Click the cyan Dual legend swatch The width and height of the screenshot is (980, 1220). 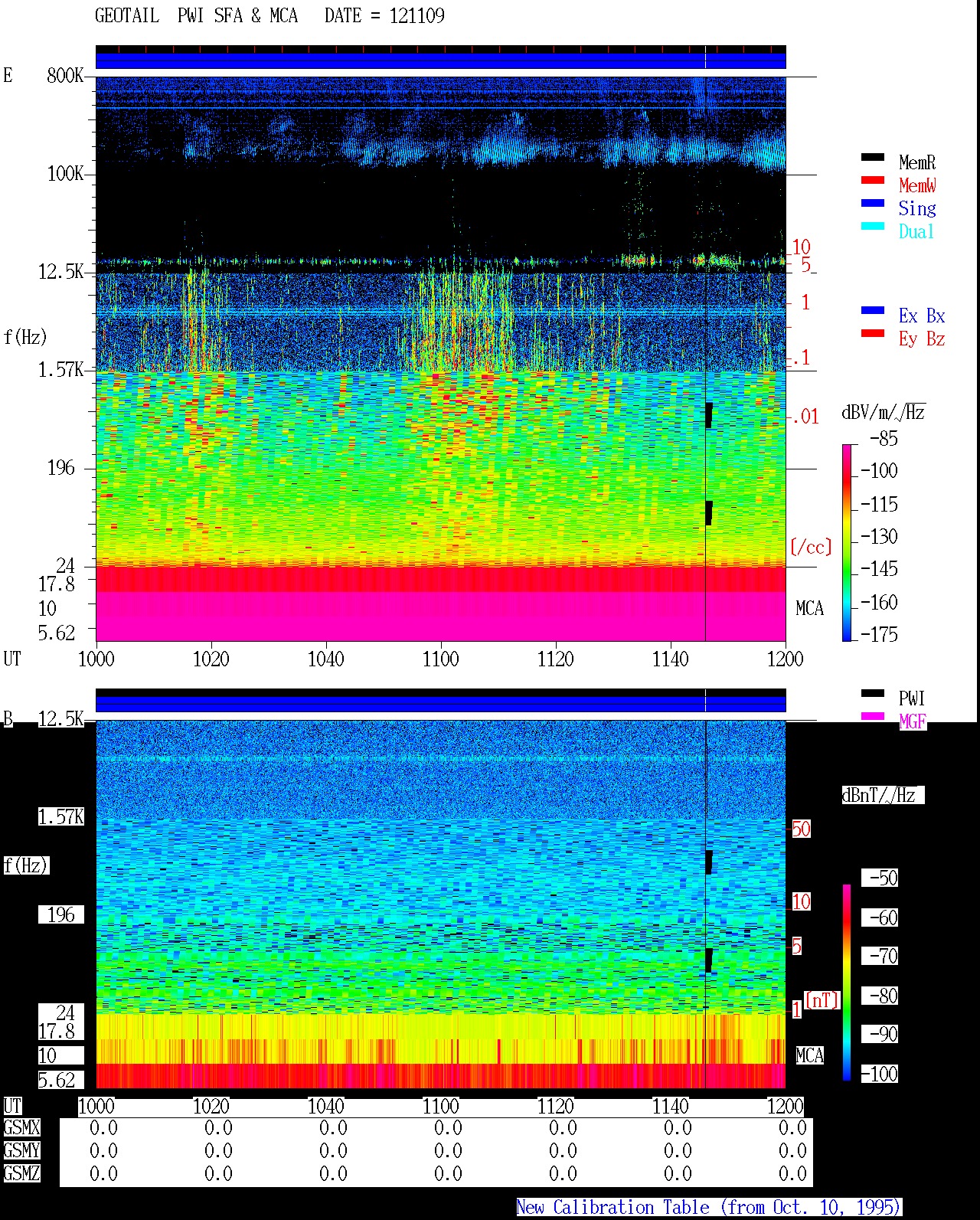(872, 226)
